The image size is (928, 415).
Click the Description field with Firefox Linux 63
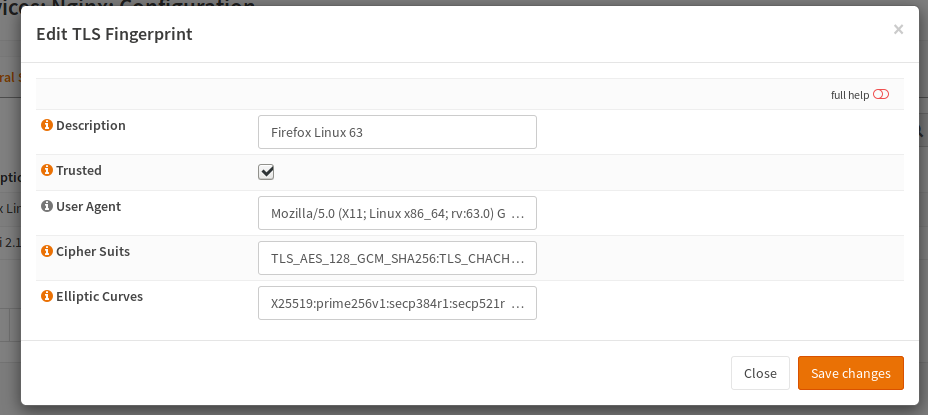[x=397, y=132]
